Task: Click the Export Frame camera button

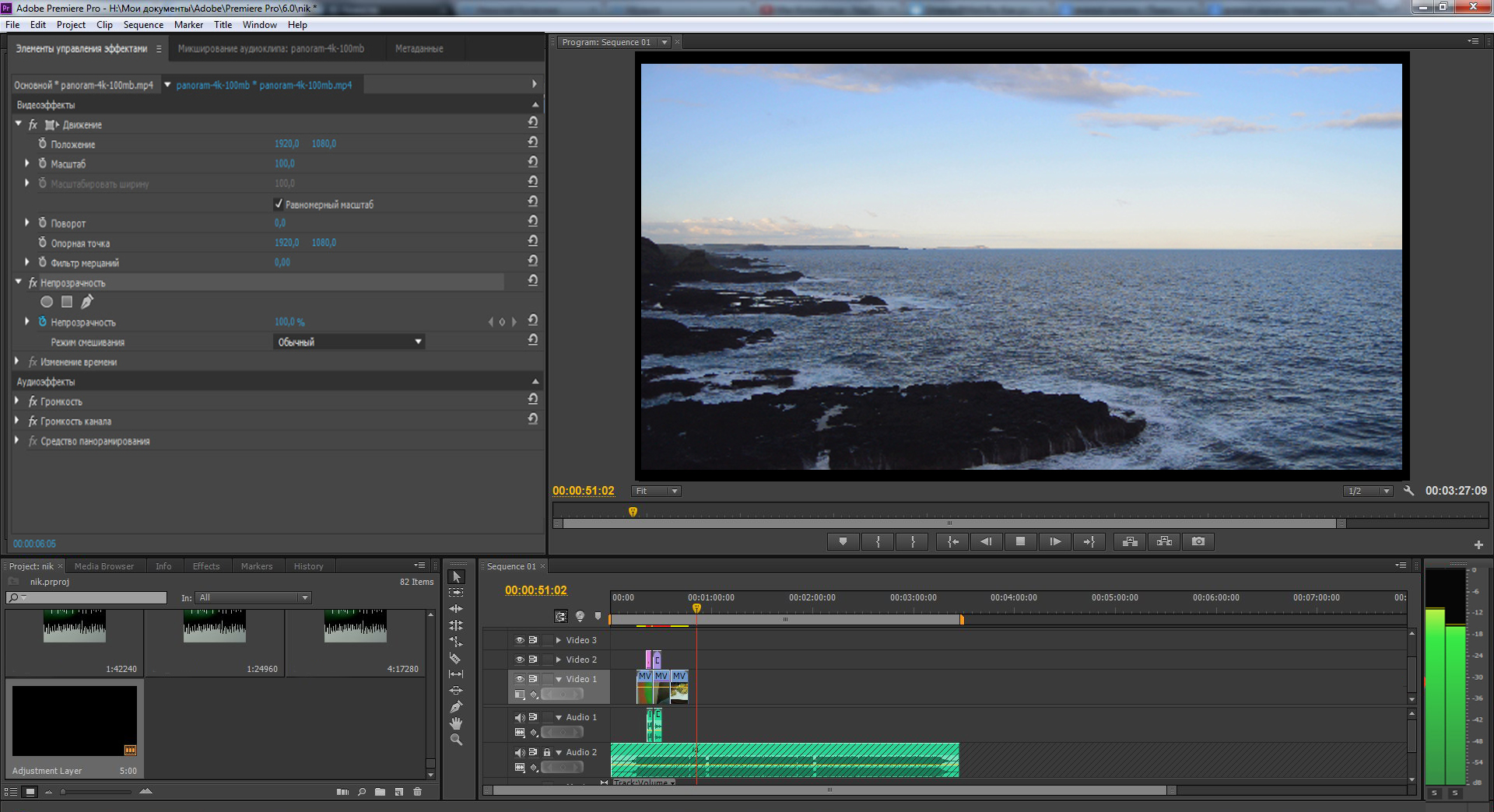Action: point(1198,541)
